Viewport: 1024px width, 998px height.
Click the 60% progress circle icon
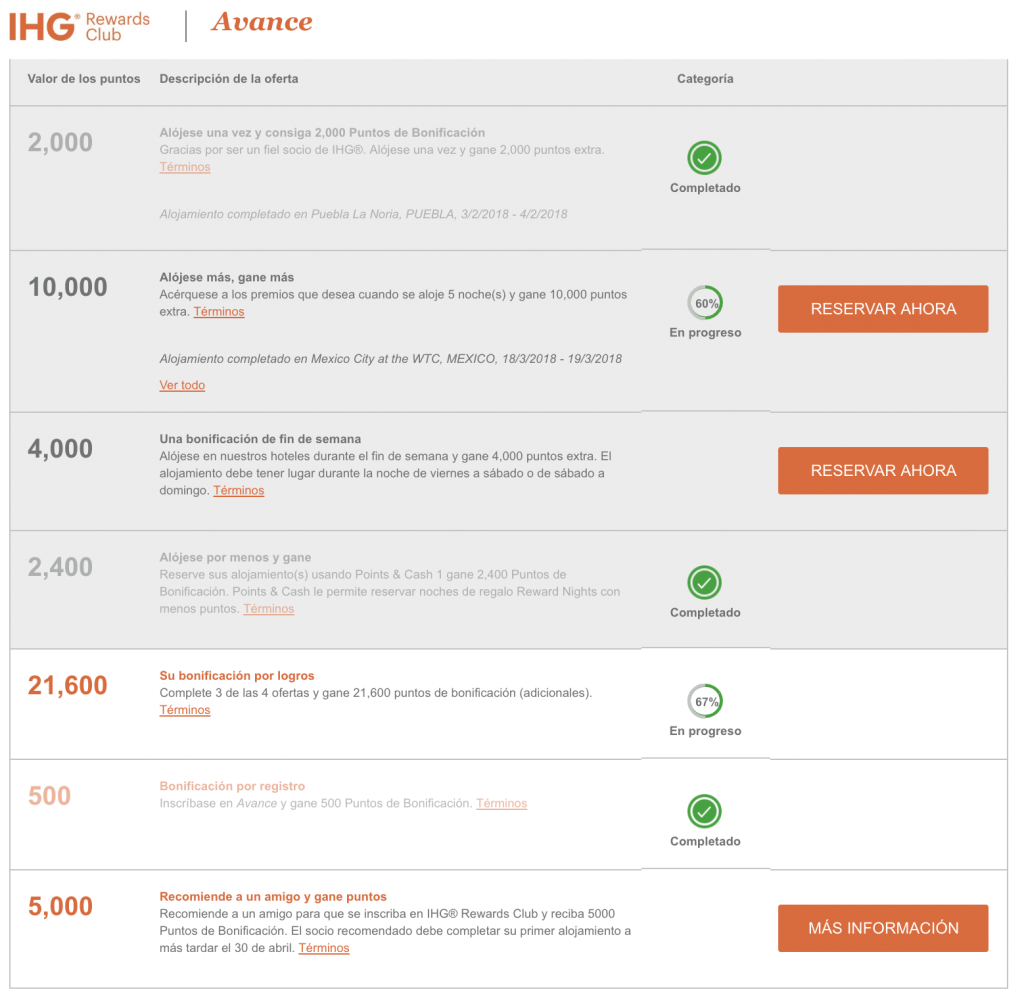pos(705,303)
